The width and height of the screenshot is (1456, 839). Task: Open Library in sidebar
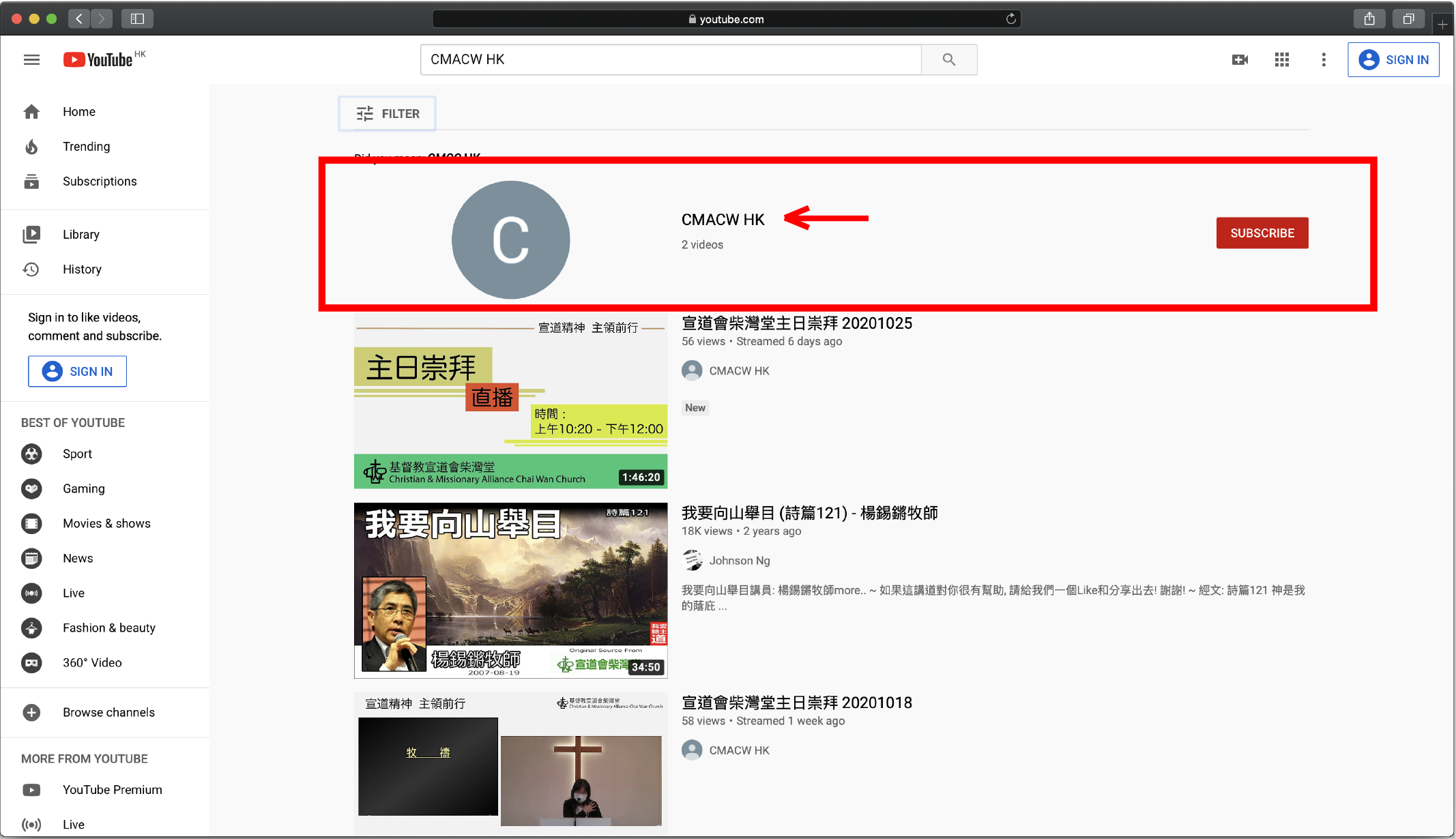(x=81, y=235)
